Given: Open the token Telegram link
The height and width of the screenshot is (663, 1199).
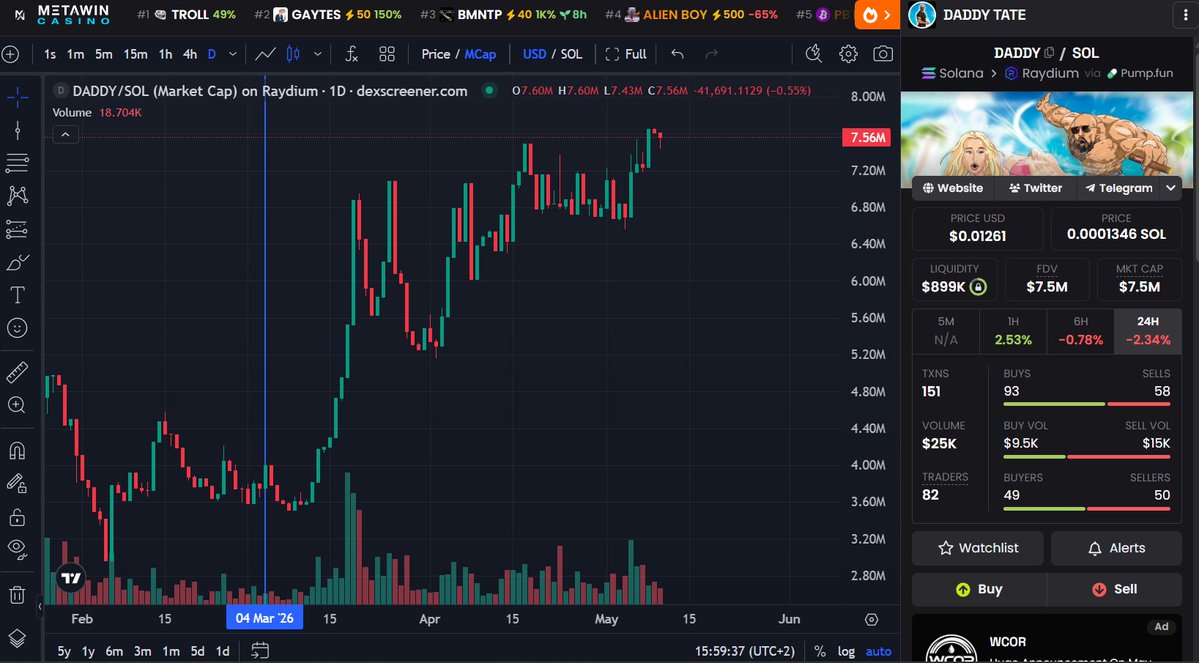Looking at the screenshot, I should (1119, 188).
